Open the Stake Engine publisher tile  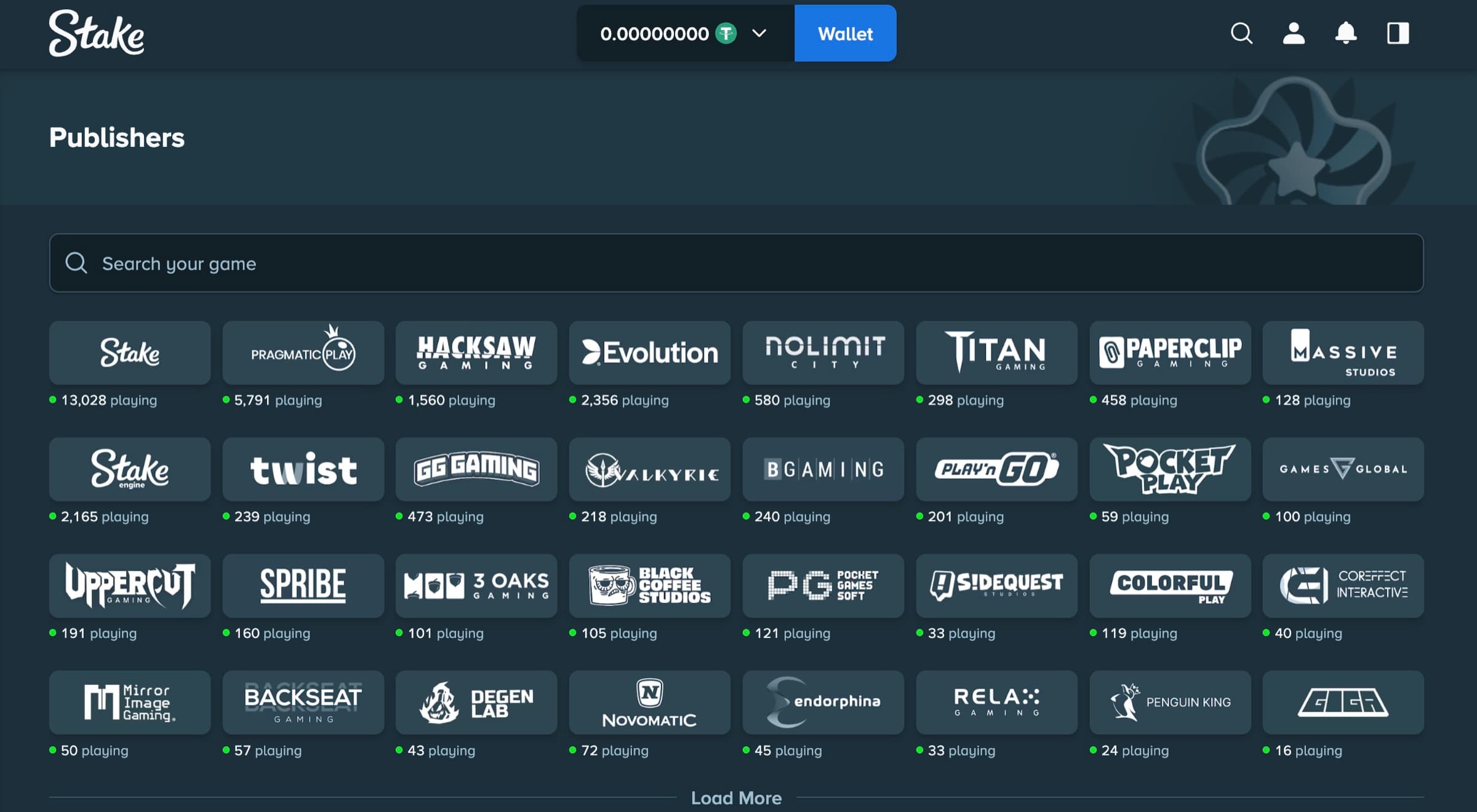tap(130, 469)
